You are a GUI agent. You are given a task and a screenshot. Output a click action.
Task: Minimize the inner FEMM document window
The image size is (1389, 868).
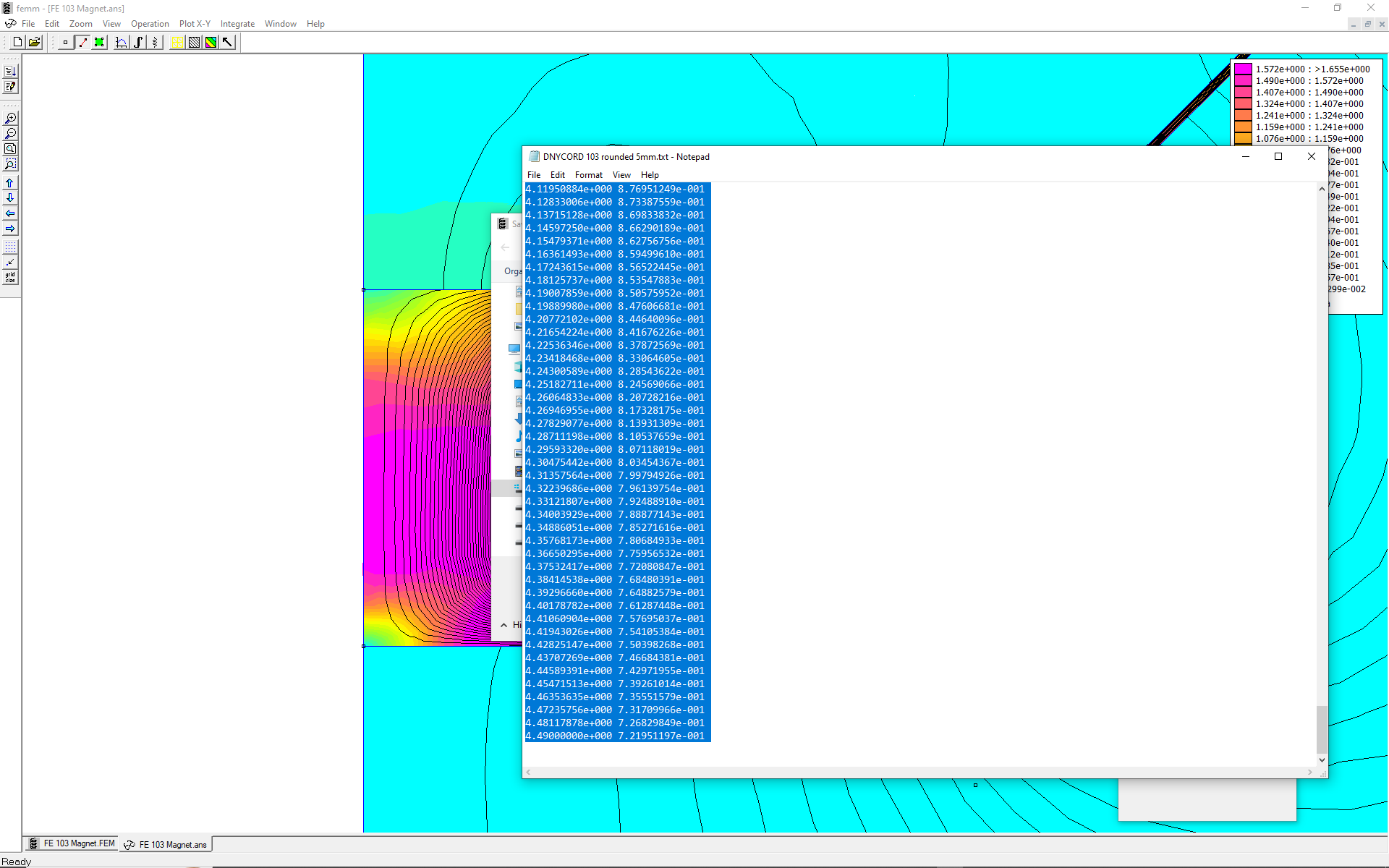tap(1353, 24)
